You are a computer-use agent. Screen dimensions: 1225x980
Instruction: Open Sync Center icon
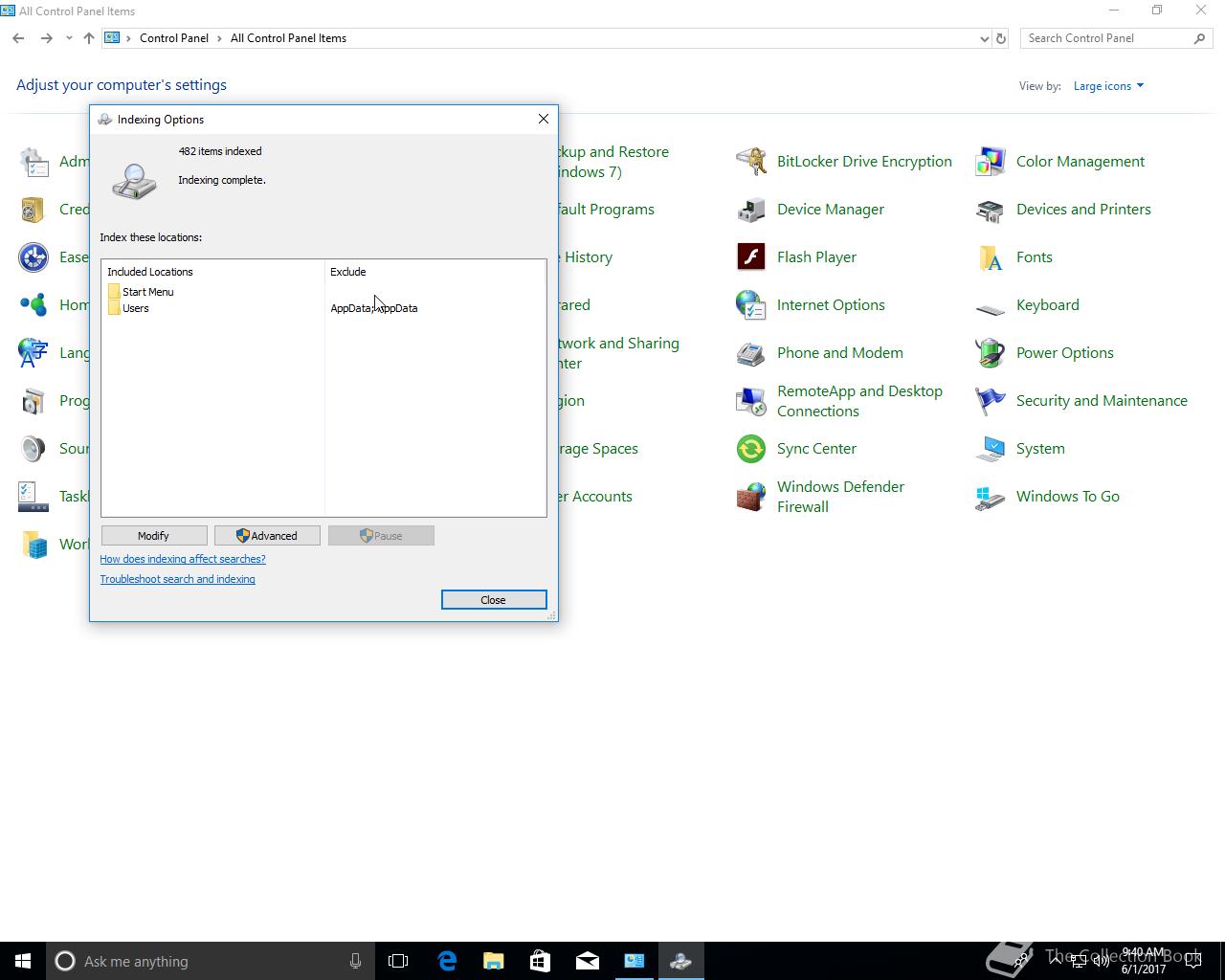751,449
